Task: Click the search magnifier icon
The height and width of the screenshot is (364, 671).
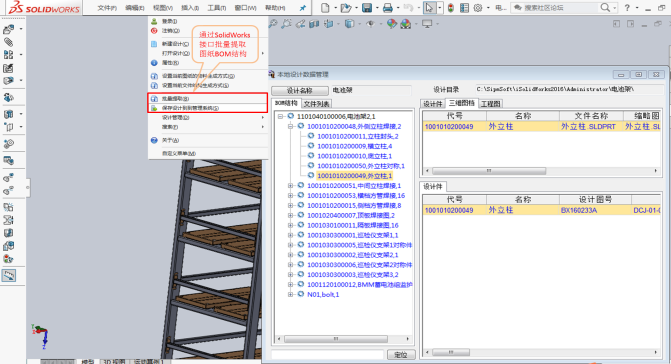Action: pyautogui.click(x=605, y=8)
